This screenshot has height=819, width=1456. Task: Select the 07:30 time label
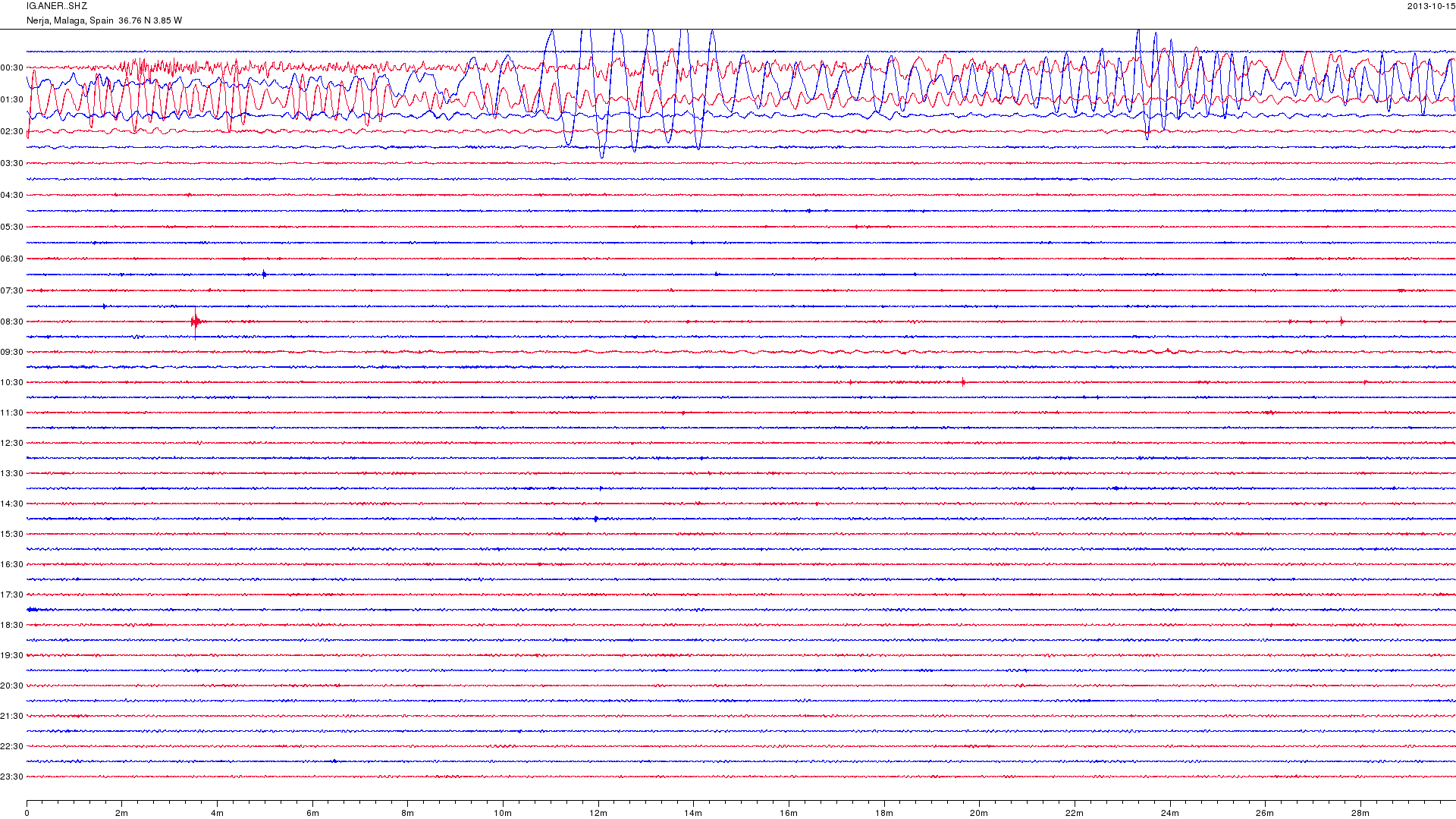pyautogui.click(x=12, y=290)
